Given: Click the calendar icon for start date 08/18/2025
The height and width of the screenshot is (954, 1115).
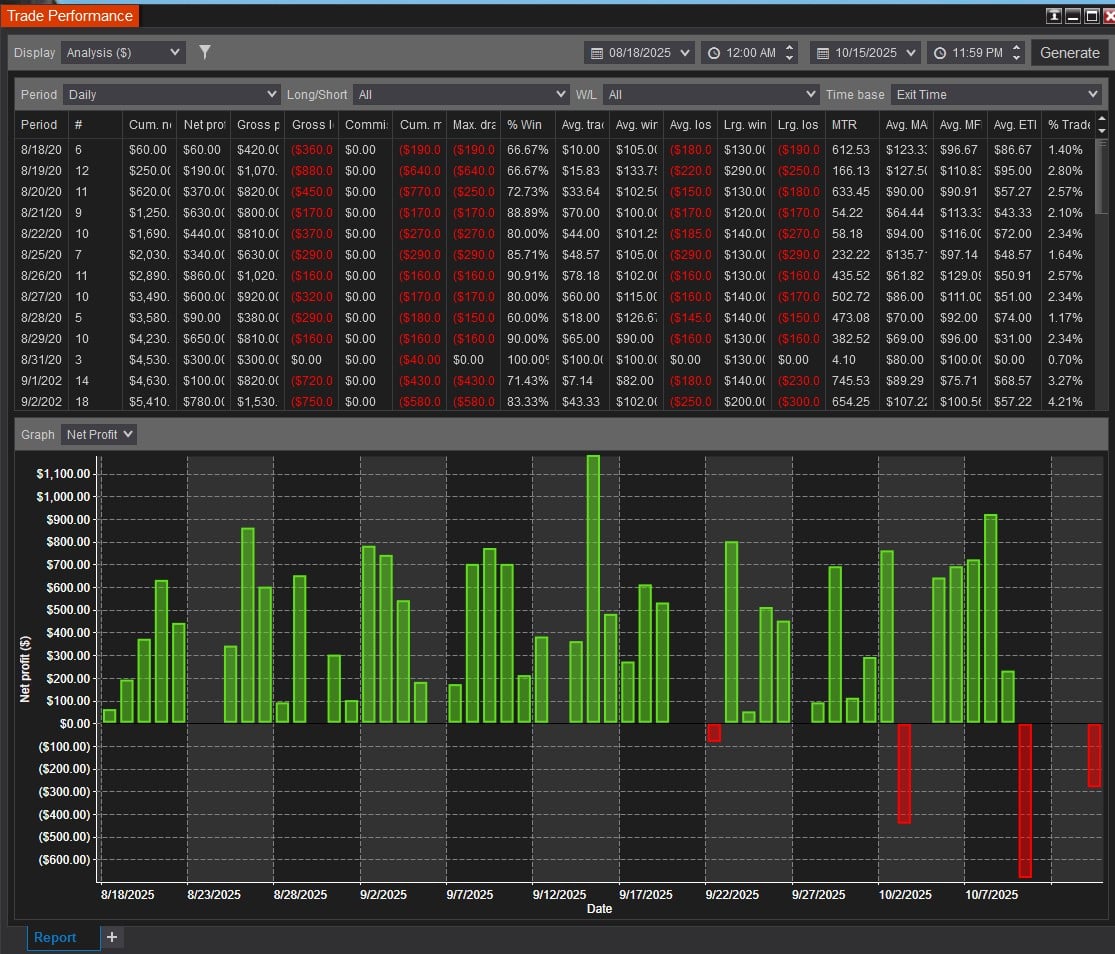Looking at the screenshot, I should tap(597, 53).
